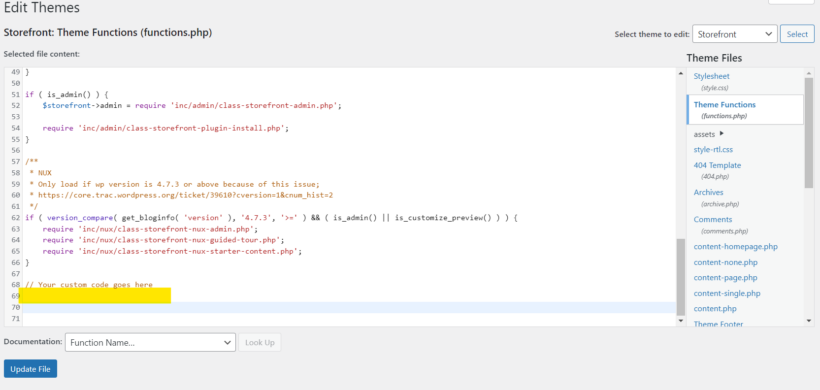Screen dimensions: 820x390
Task: Open content-none.php file
Action: 725,262
